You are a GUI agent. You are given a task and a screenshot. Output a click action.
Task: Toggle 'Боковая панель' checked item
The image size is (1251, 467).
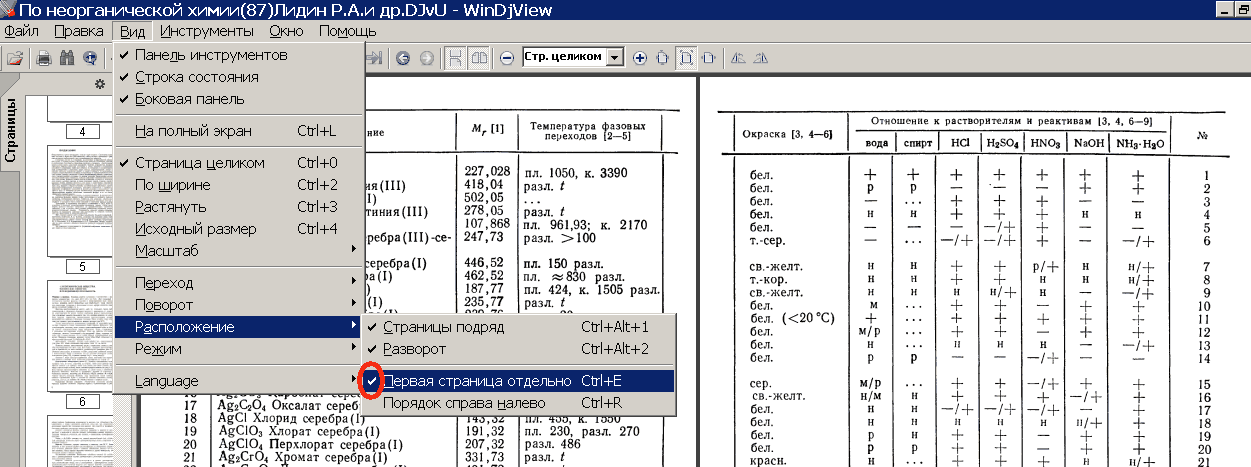coord(189,99)
